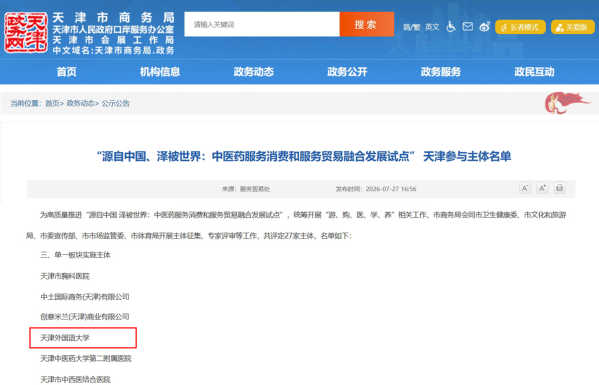Open the accessibility wheelchair icon
This screenshot has width=599, height=385.
tap(451, 27)
